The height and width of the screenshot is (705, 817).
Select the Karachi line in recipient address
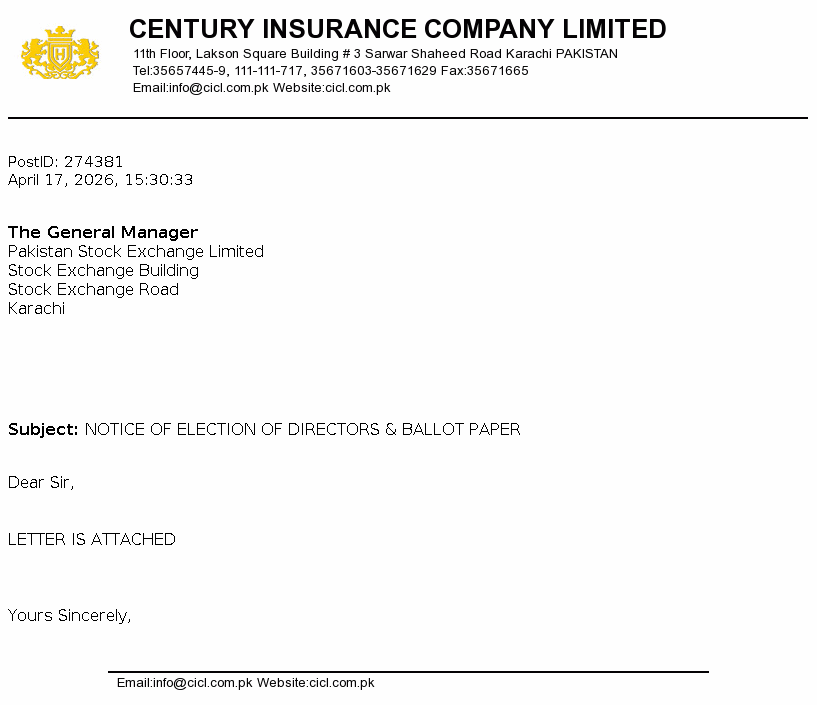(x=36, y=309)
